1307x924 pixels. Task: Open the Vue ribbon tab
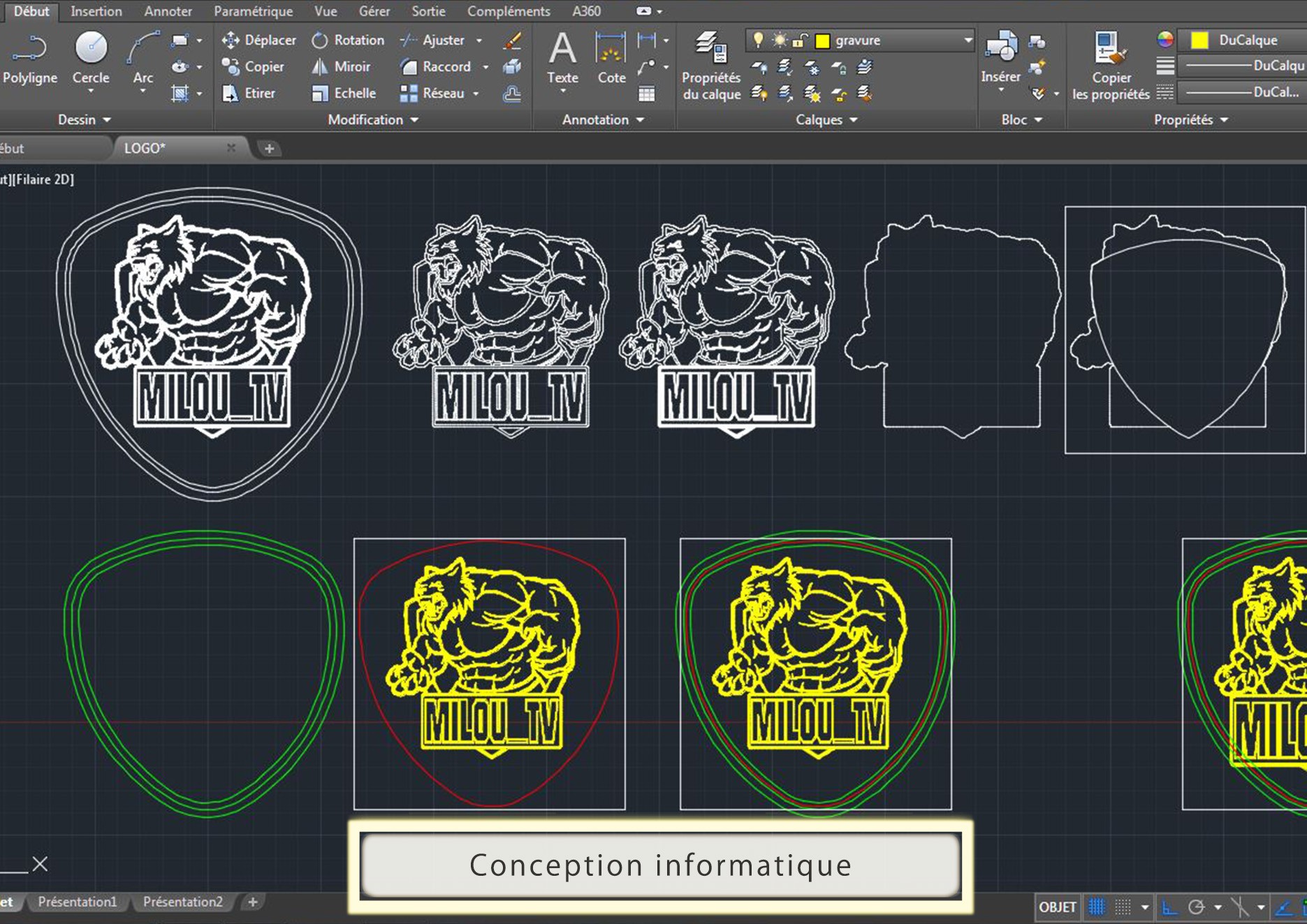tap(326, 11)
